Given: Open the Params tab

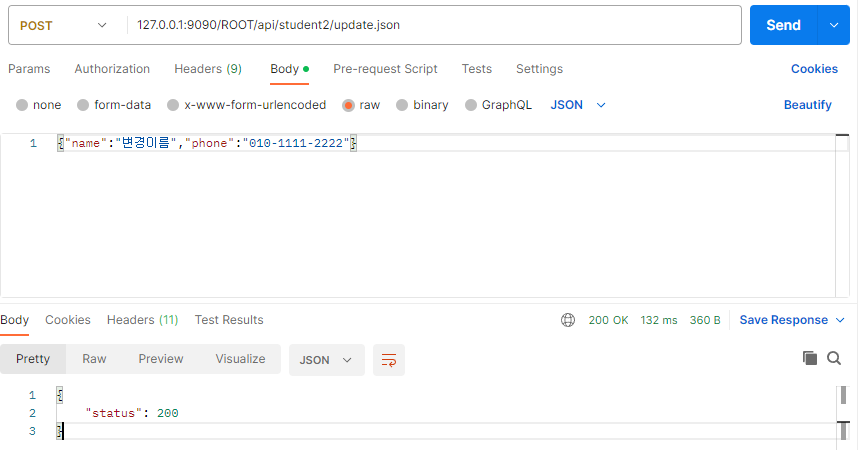Looking at the screenshot, I should coord(29,69).
